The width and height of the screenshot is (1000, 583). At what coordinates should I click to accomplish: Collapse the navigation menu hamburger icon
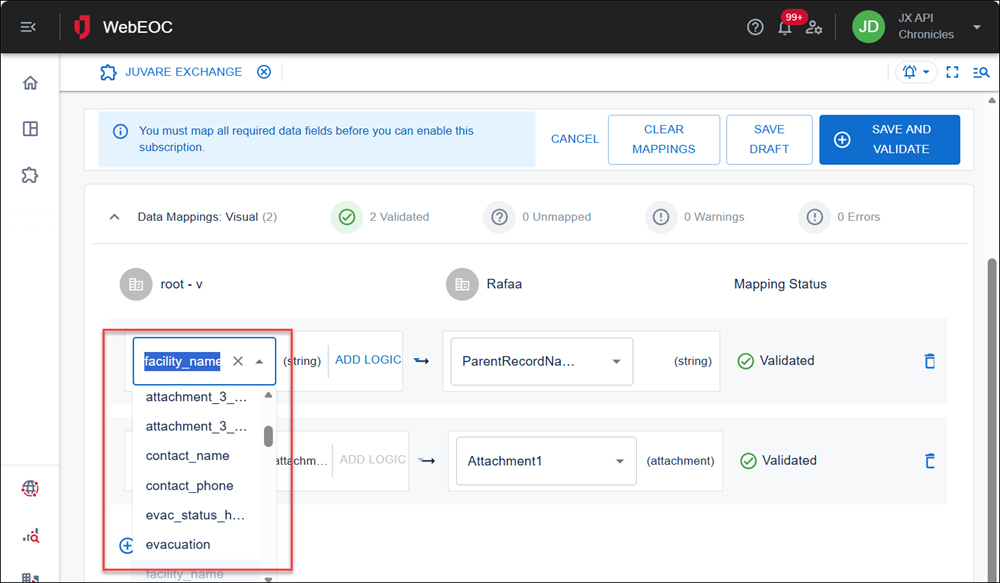[x=28, y=27]
